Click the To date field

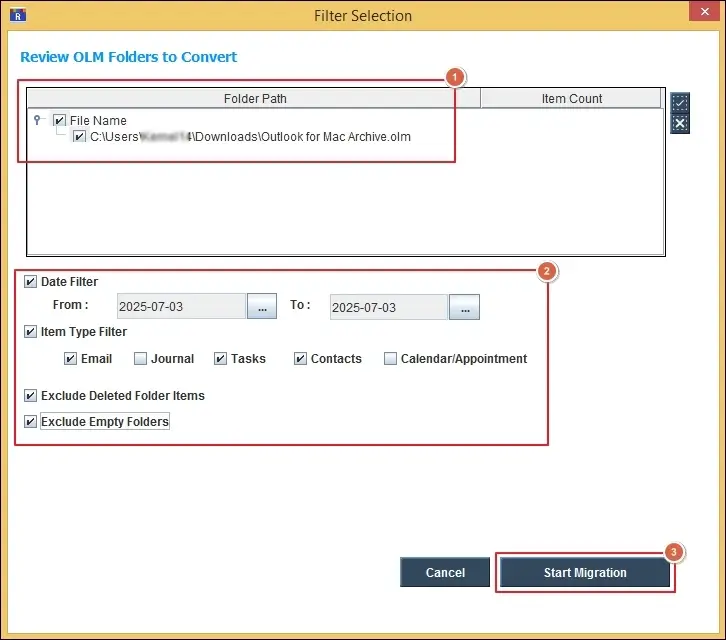389,307
